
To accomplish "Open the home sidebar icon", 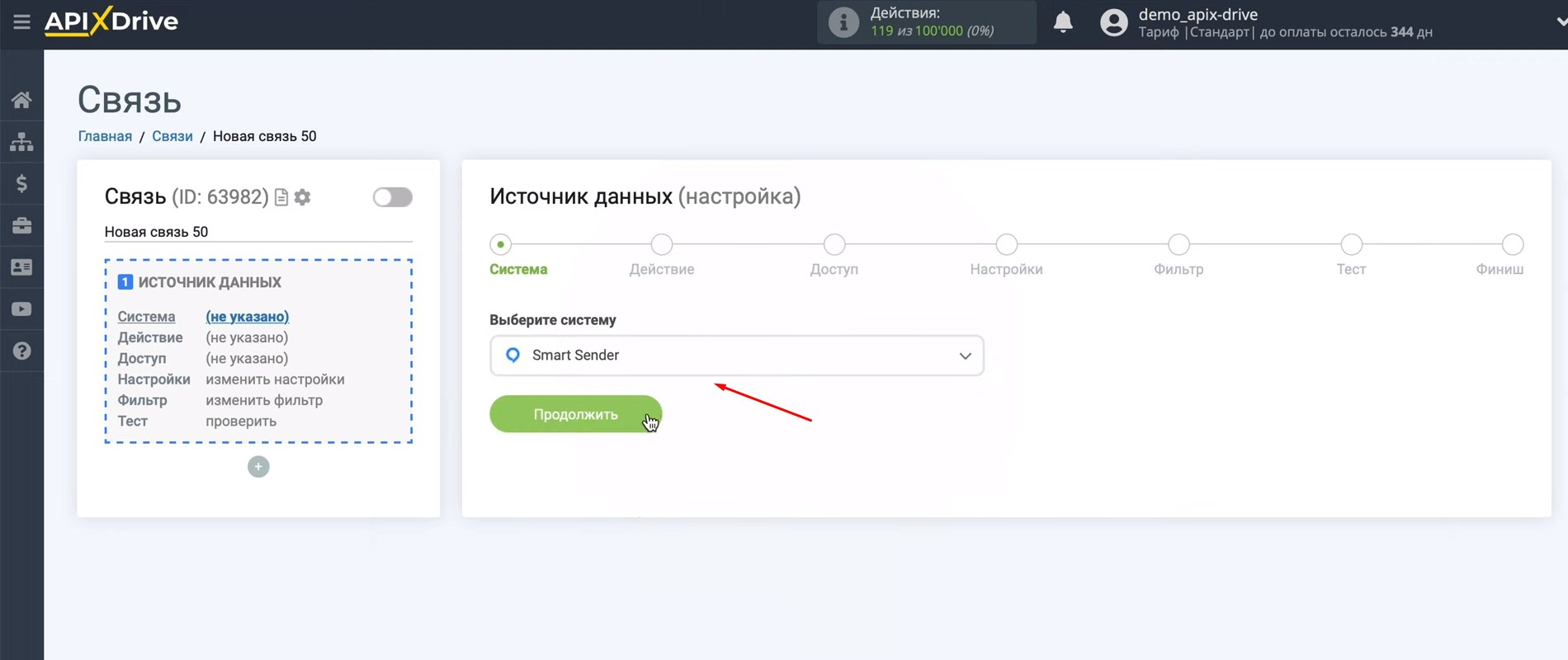I will click(x=21, y=100).
